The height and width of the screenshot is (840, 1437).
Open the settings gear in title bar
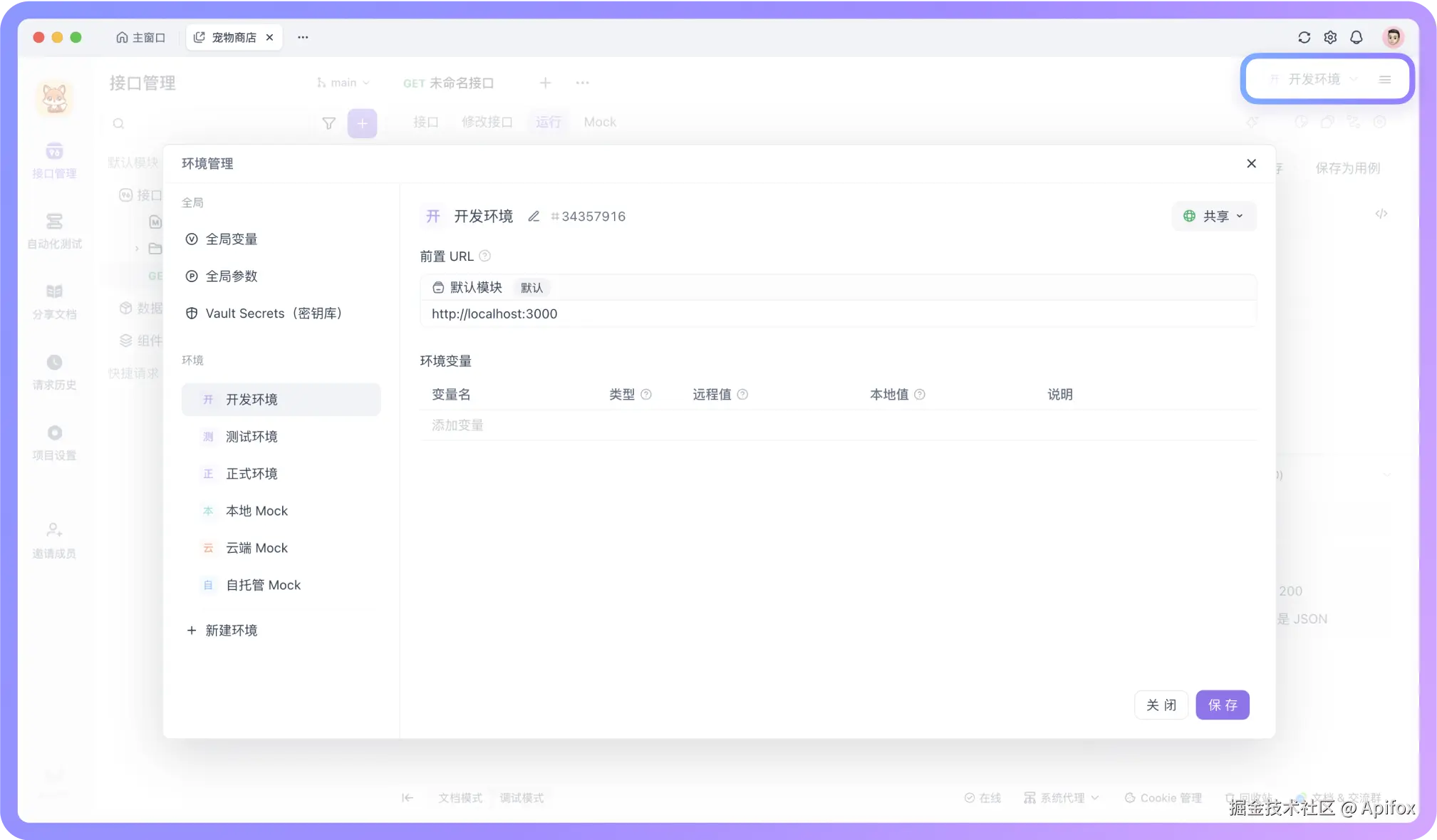coord(1330,38)
